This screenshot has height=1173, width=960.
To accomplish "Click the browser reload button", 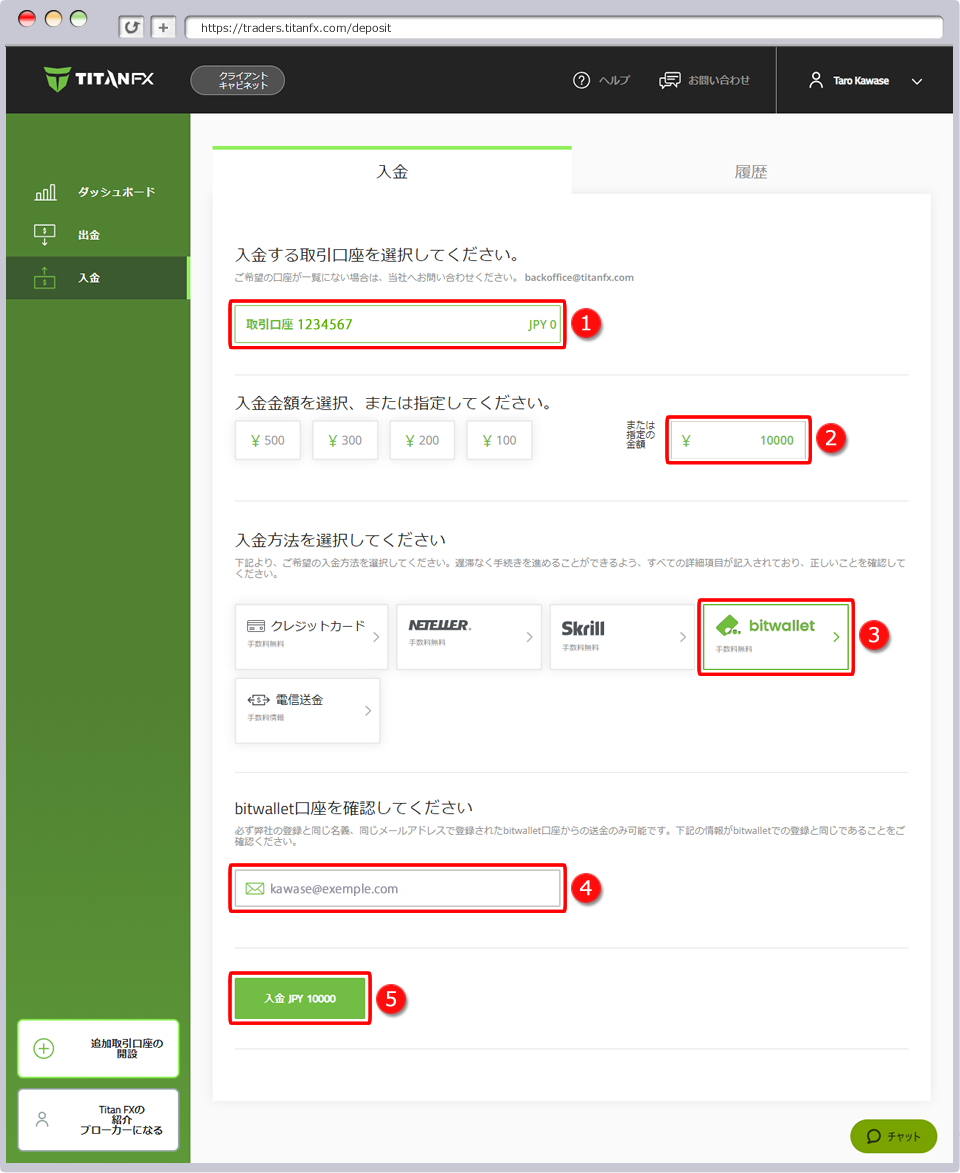I will [132, 28].
